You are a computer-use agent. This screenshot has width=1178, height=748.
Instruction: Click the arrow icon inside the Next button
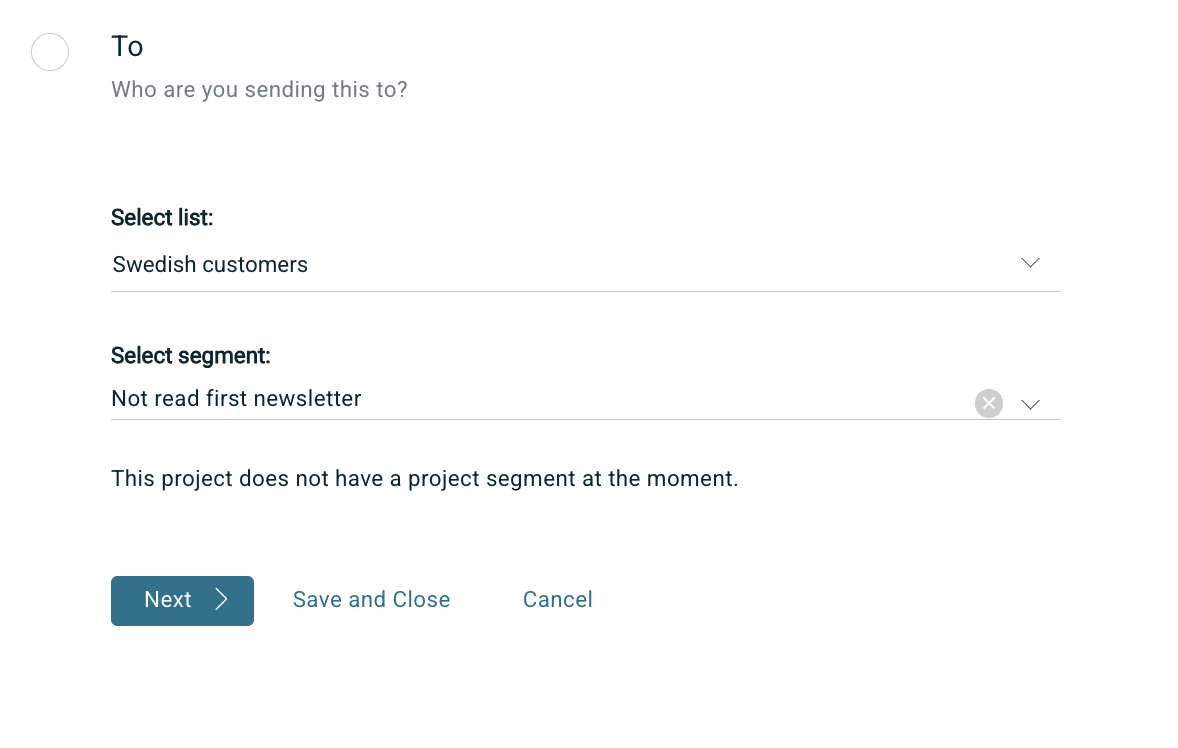[221, 599]
